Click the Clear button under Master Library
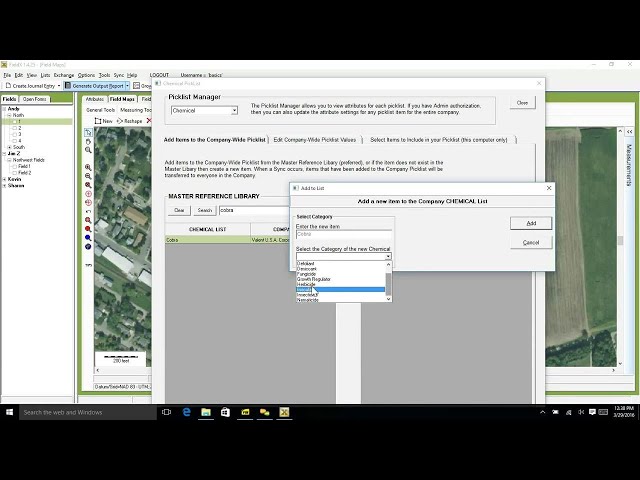The image size is (640, 480). click(179, 210)
